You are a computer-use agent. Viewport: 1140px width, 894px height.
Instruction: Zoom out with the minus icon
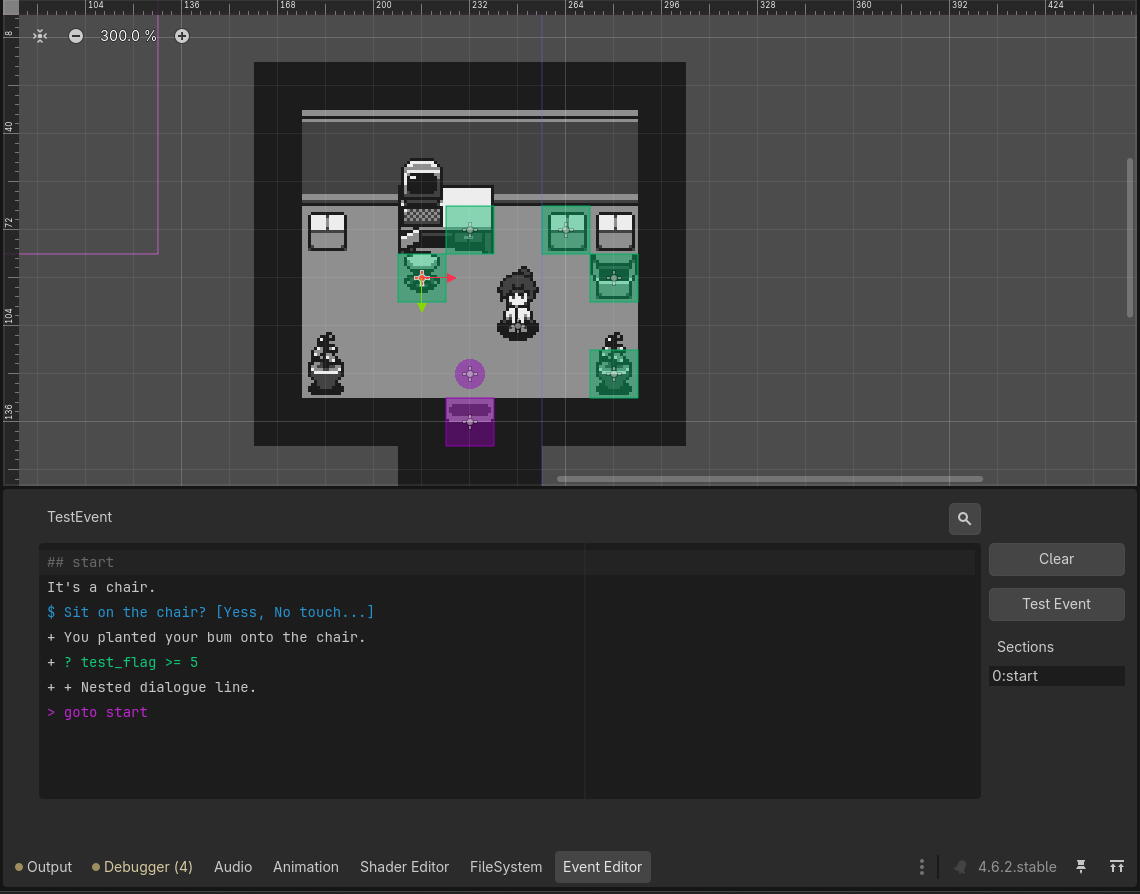(76, 36)
